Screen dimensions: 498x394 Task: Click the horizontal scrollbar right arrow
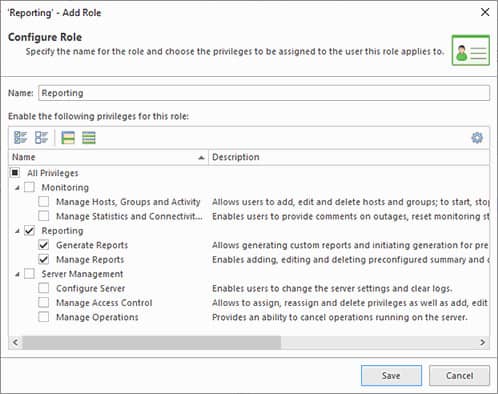pos(482,342)
